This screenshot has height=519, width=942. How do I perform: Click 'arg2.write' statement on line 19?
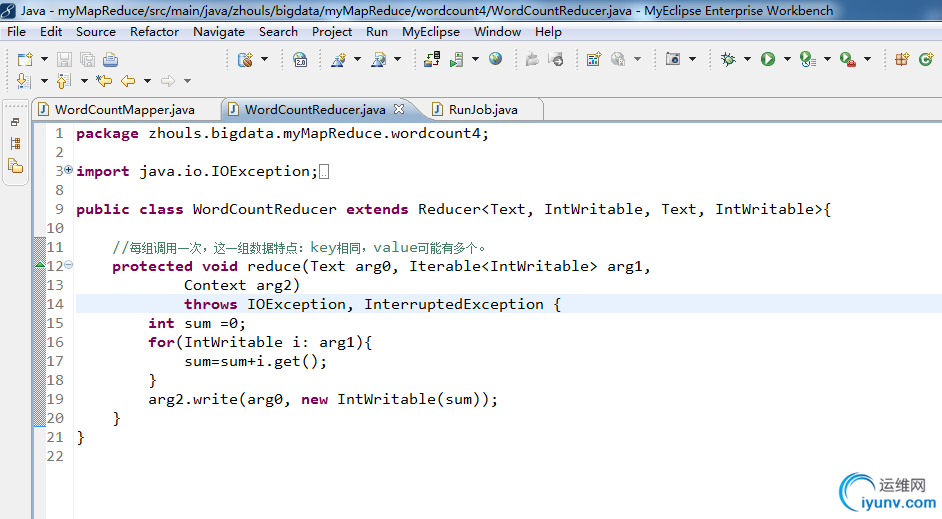pyautogui.click(x=193, y=399)
